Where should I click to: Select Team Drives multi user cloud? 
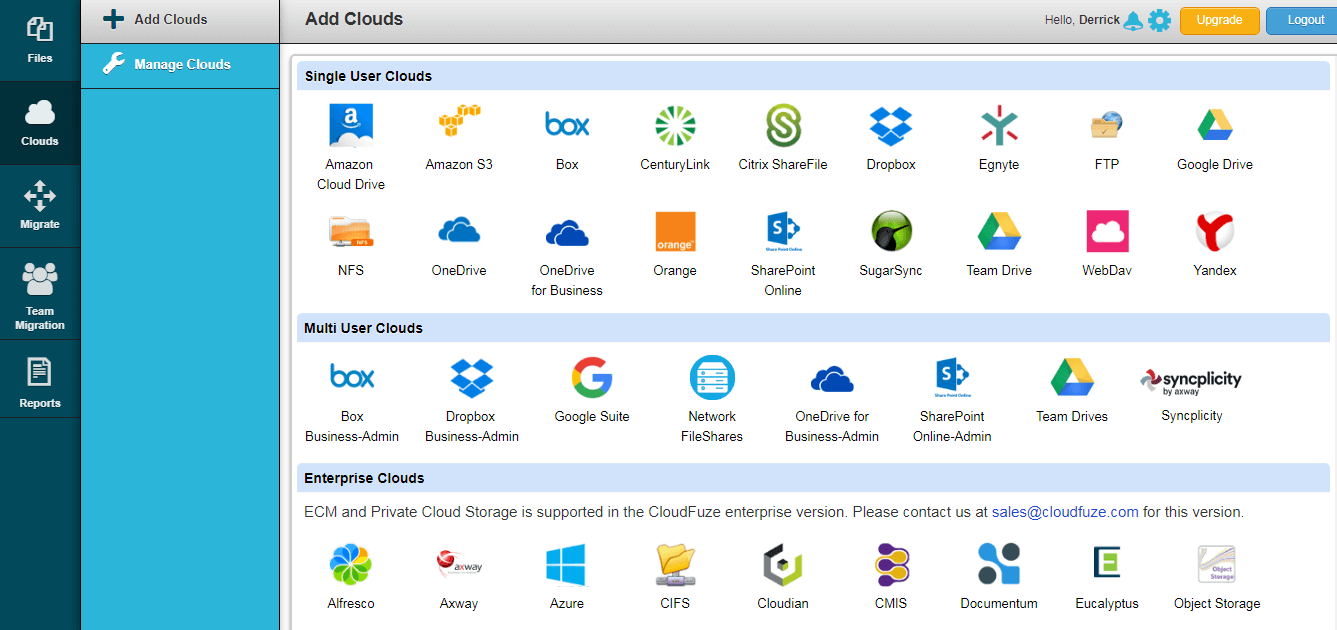click(x=1072, y=377)
